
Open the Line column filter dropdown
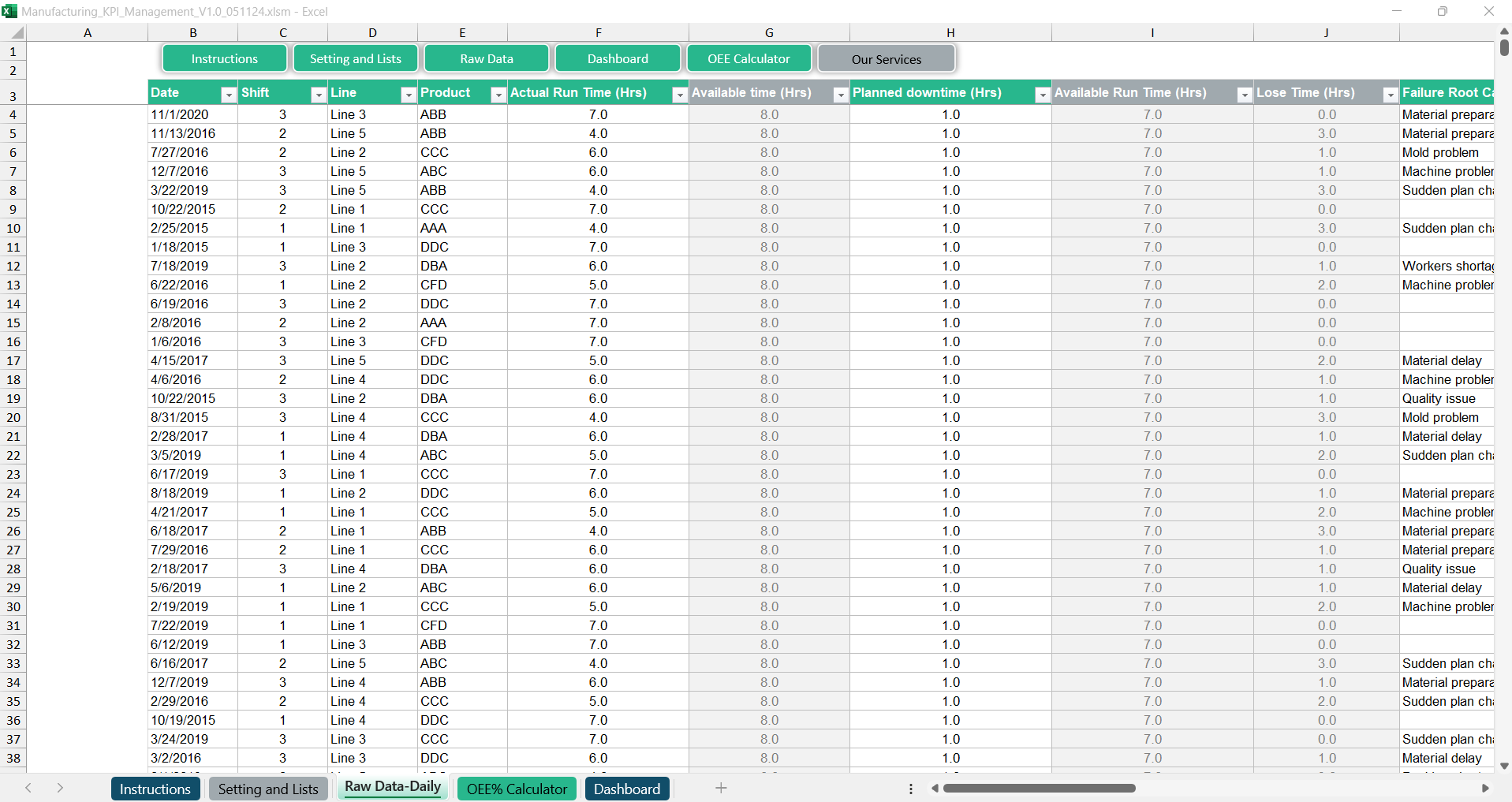pyautogui.click(x=408, y=95)
